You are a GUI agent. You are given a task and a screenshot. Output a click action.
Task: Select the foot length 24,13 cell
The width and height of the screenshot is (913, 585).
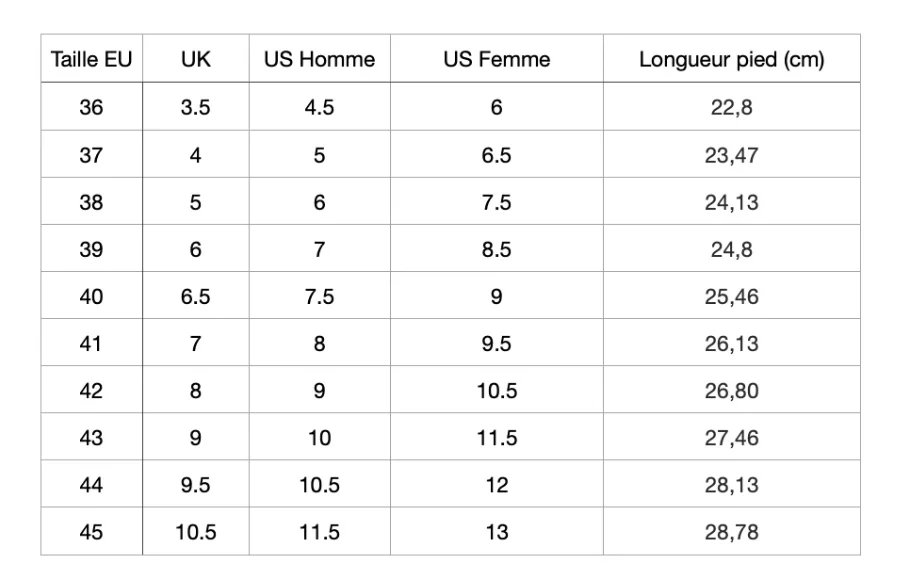(x=732, y=201)
